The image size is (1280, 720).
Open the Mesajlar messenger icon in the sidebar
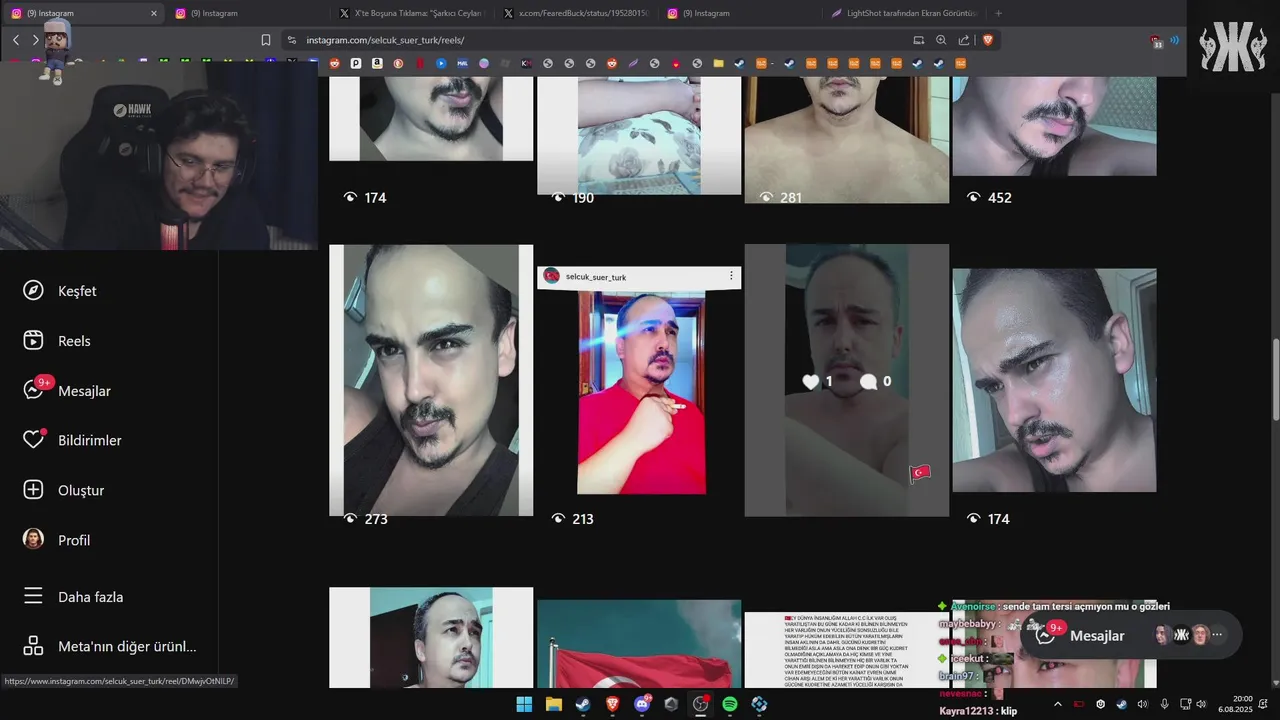(33, 390)
